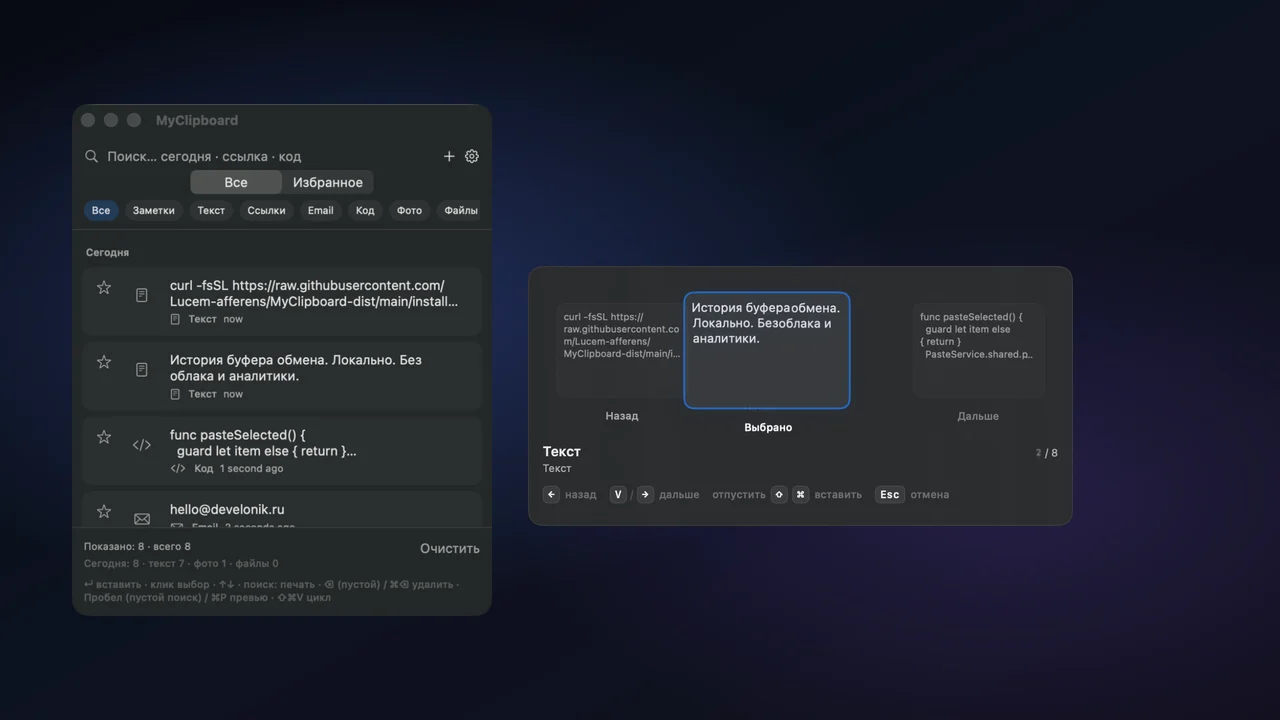Click the V key hint
The width and height of the screenshot is (1280, 720).
coord(618,494)
